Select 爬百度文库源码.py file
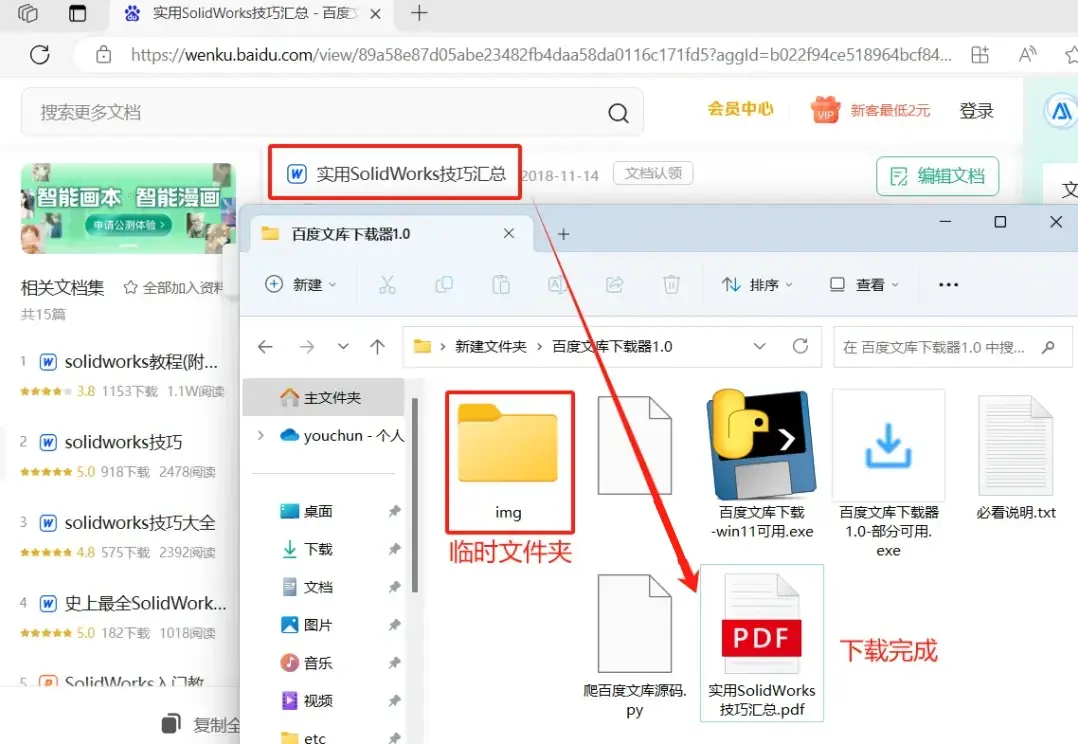1078x744 pixels. 635,646
